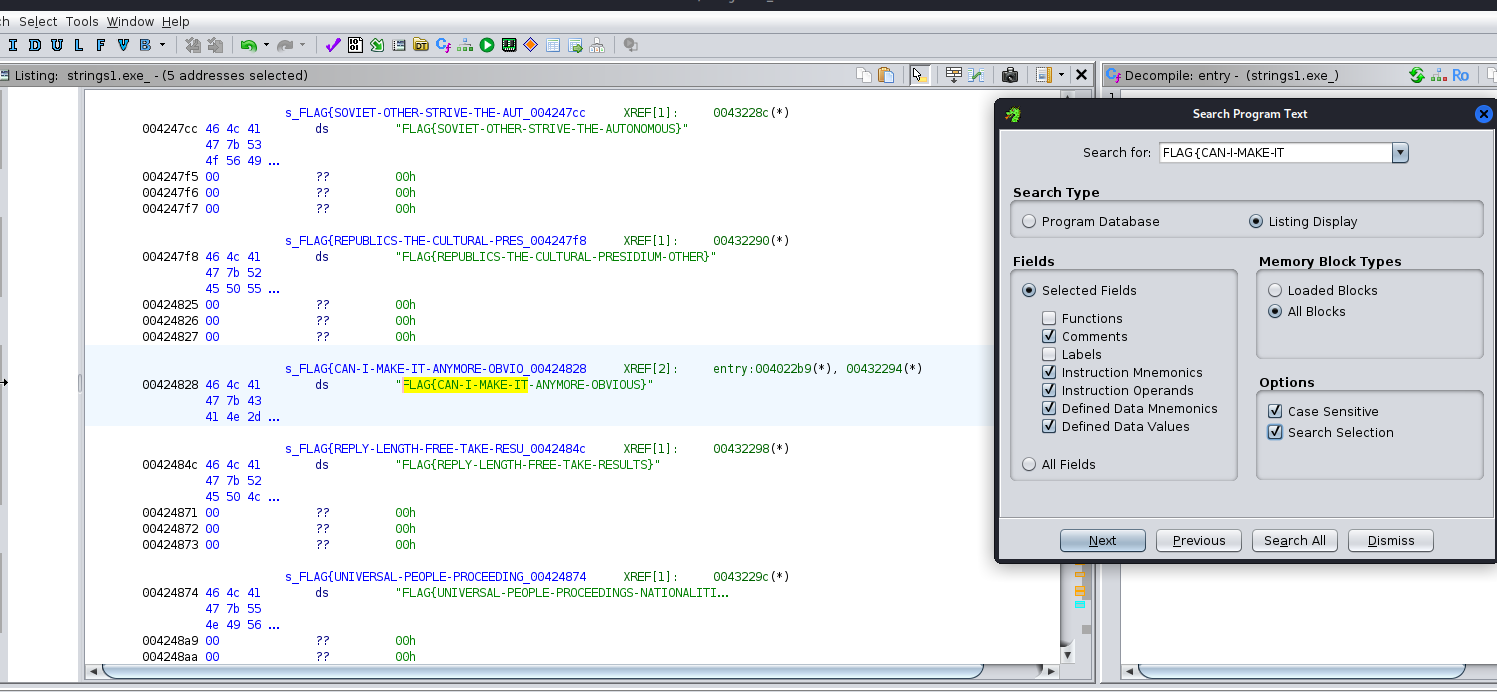Open the Decompiler (Cf) toolbar icon

click(x=443, y=45)
